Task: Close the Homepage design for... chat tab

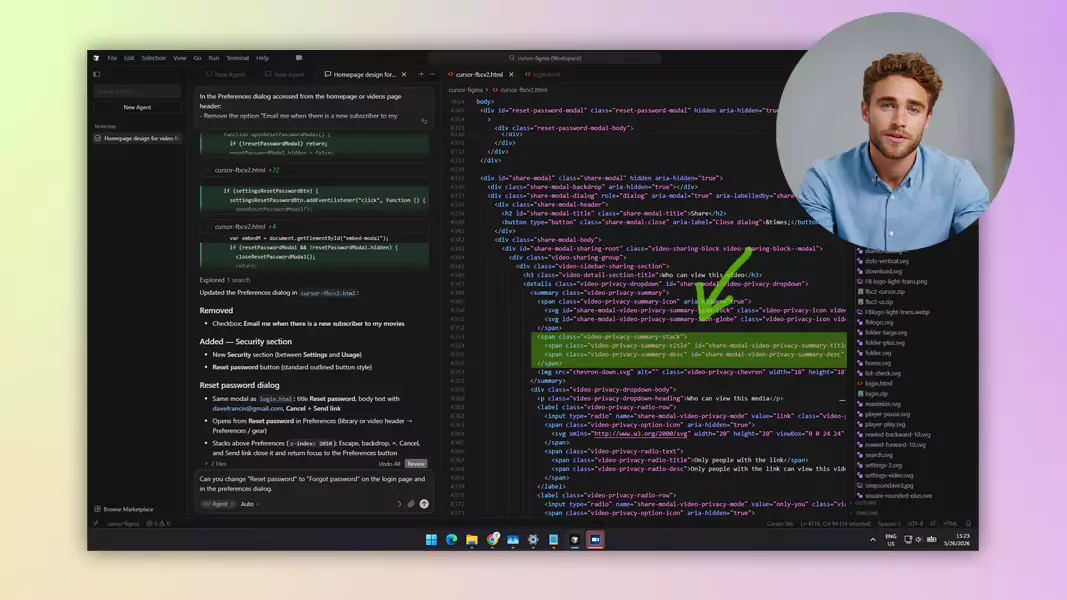Action: tap(404, 74)
